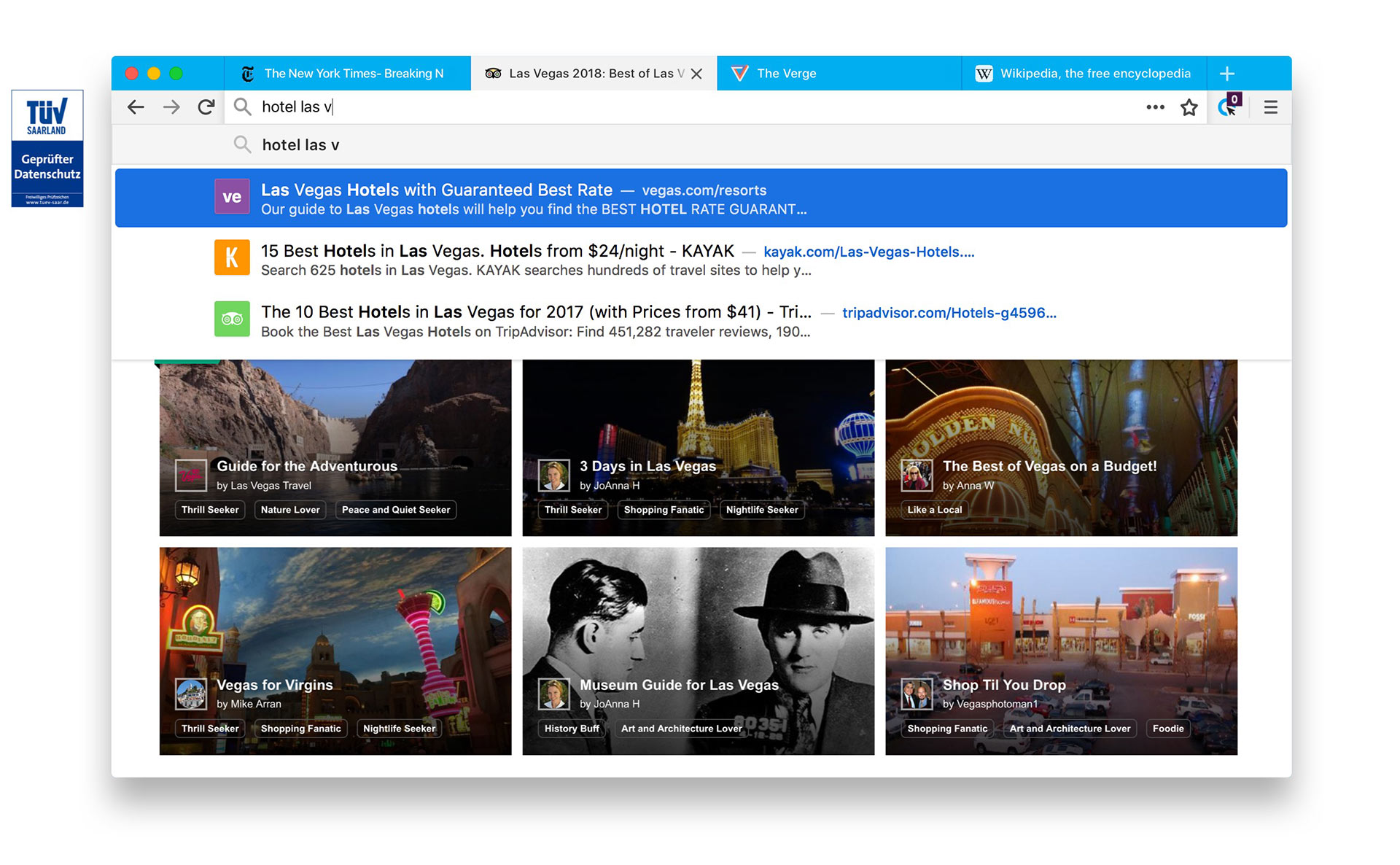Switch to the Wikipedia tab

tap(1084, 74)
